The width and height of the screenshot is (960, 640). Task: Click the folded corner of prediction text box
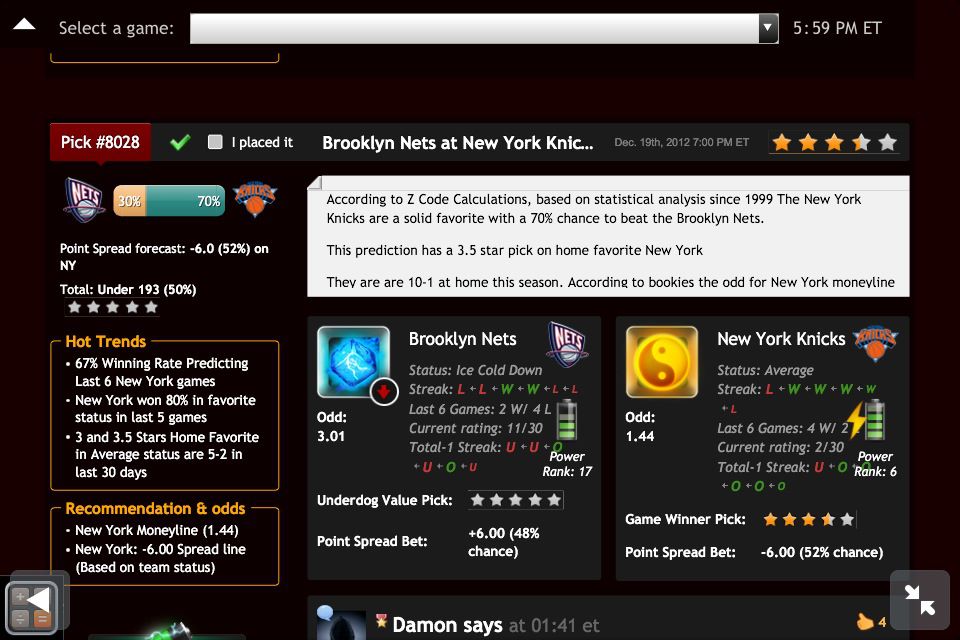tap(315, 183)
